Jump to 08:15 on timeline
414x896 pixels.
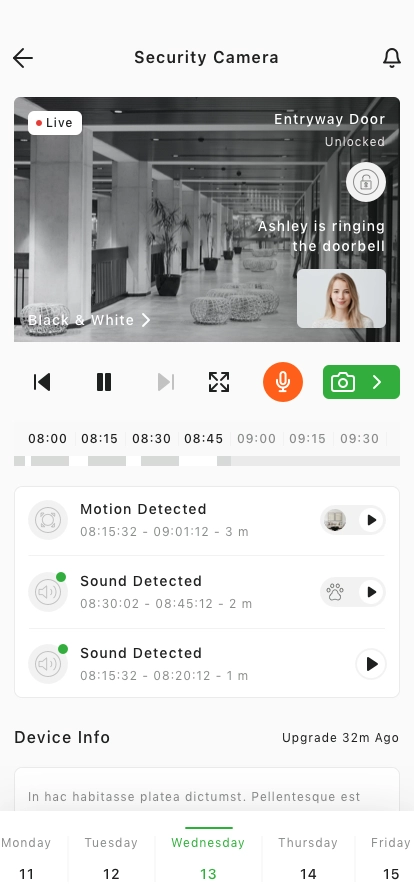(x=99, y=439)
